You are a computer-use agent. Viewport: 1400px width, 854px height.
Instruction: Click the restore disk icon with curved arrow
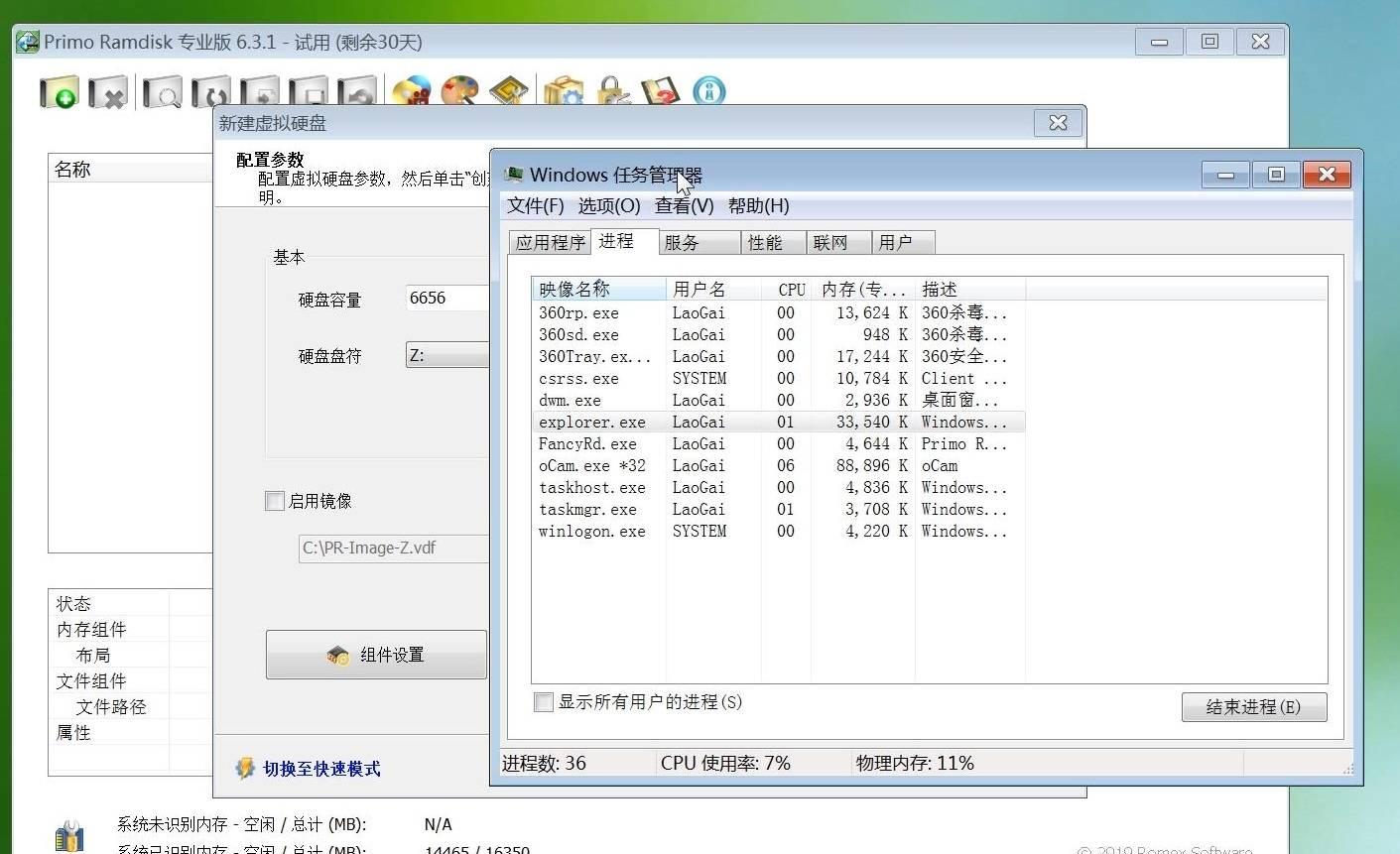click(x=357, y=92)
